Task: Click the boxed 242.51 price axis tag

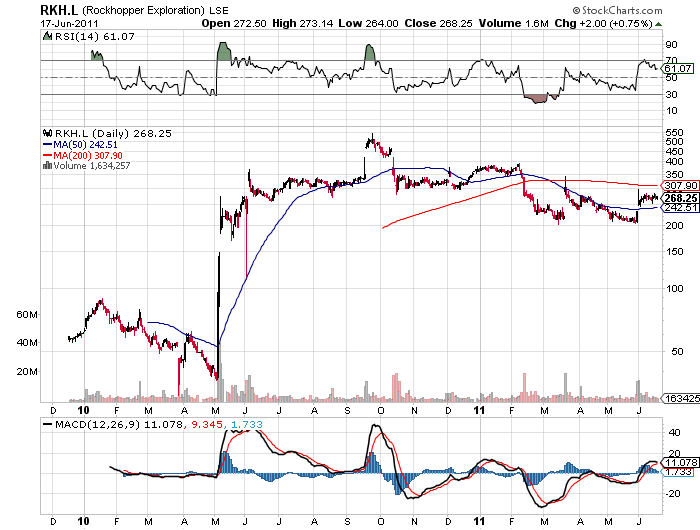Action: tap(681, 208)
